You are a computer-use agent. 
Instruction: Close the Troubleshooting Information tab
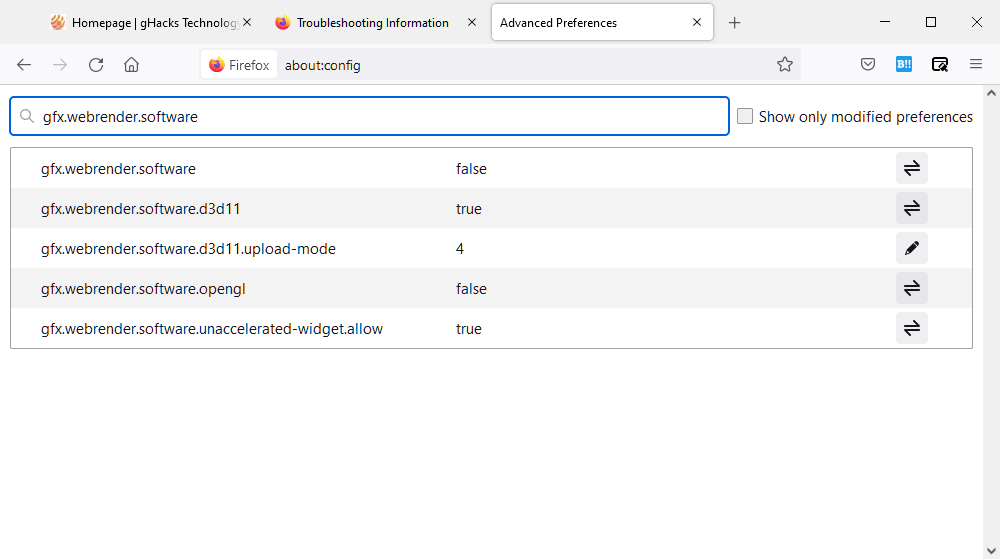[472, 22]
